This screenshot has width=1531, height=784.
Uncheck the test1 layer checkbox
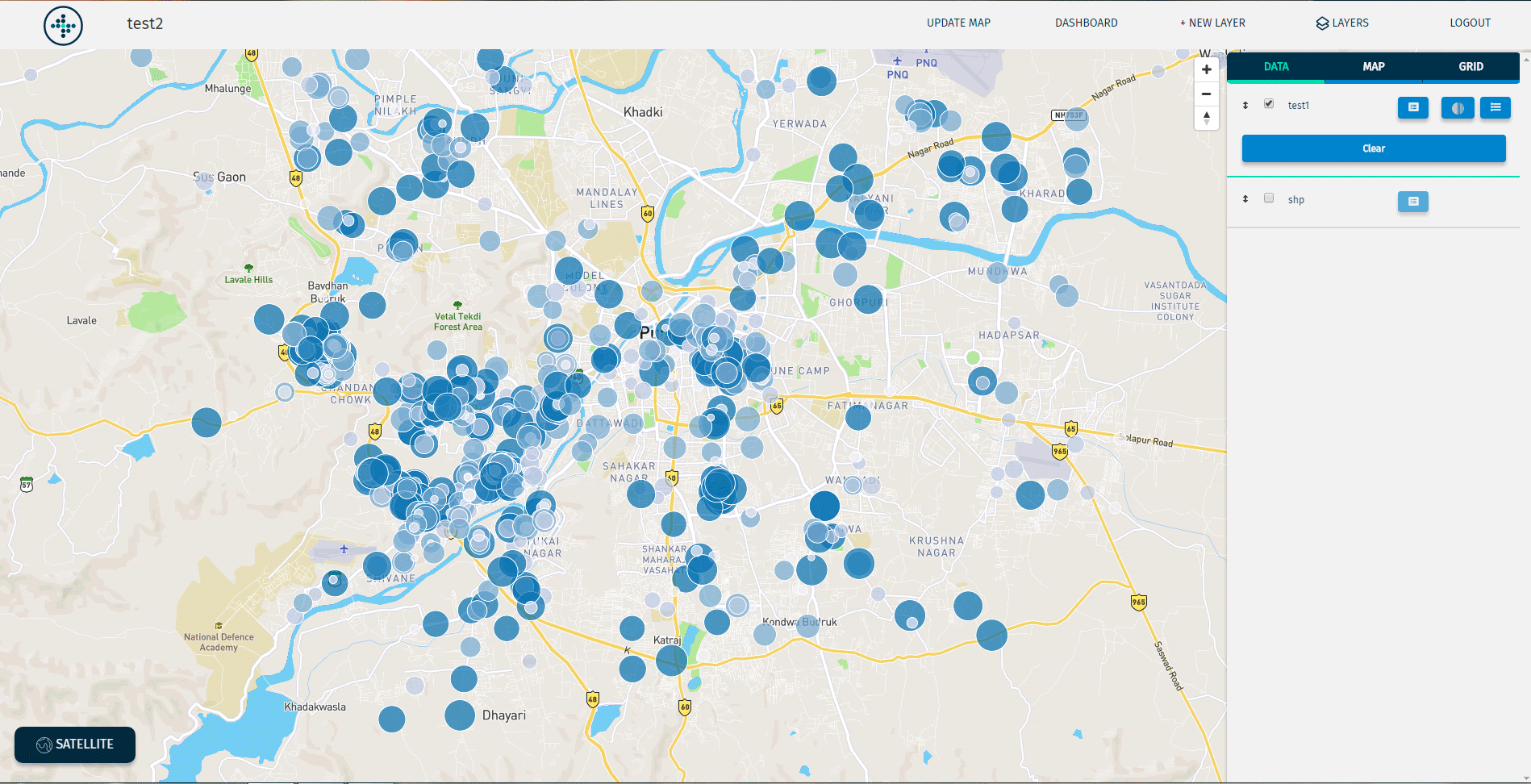[x=1269, y=104]
